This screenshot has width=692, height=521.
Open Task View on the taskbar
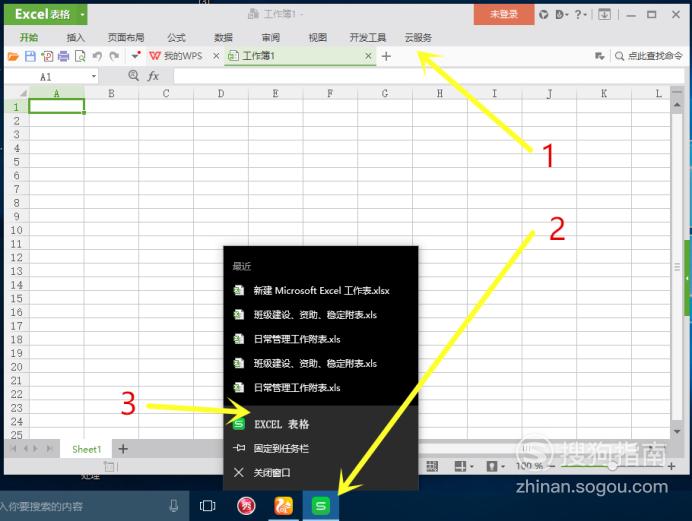(207, 506)
